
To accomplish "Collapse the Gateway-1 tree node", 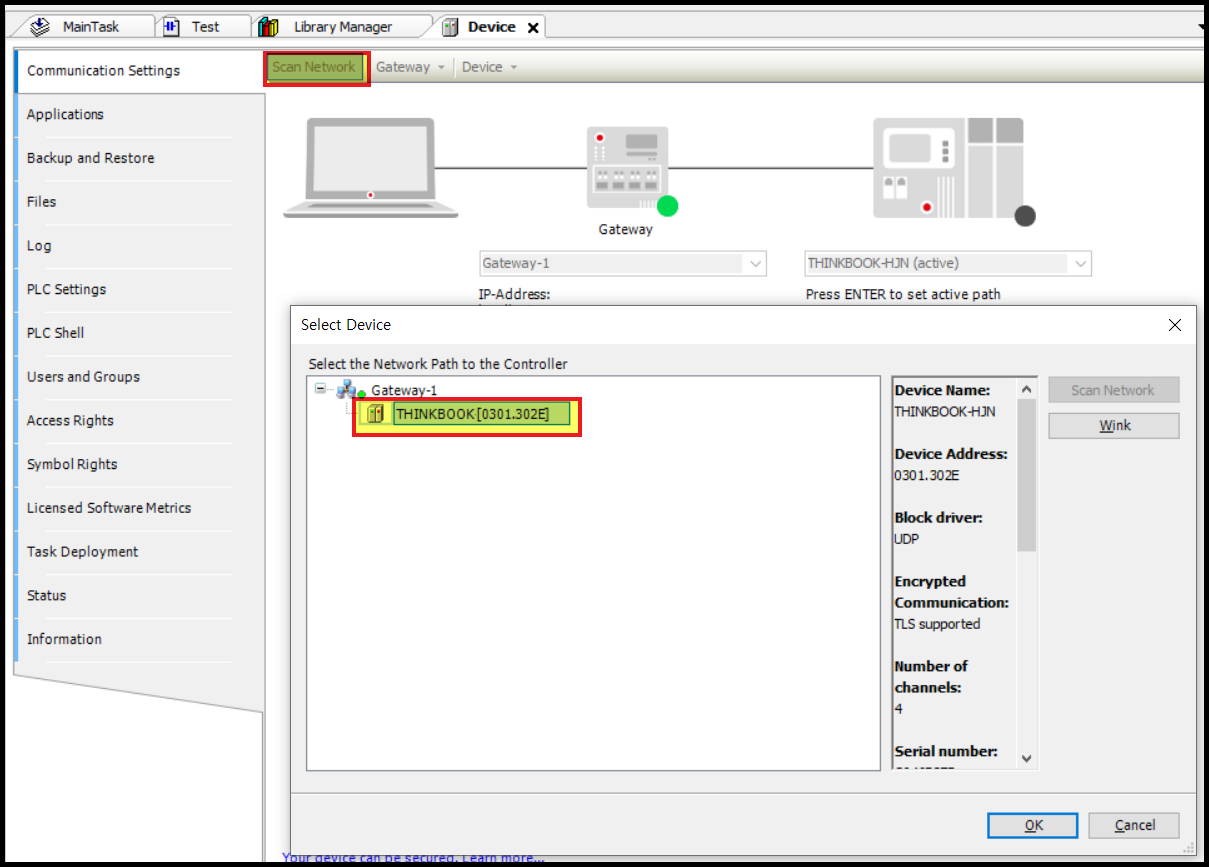I will coord(320,389).
